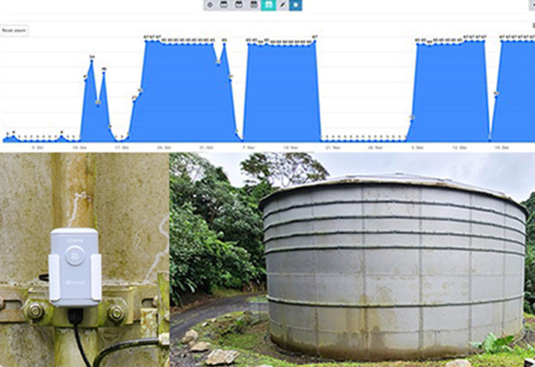Screen dimensions: 535x367
Task: Click the "19. Dec" axis label
Action: click(502, 148)
